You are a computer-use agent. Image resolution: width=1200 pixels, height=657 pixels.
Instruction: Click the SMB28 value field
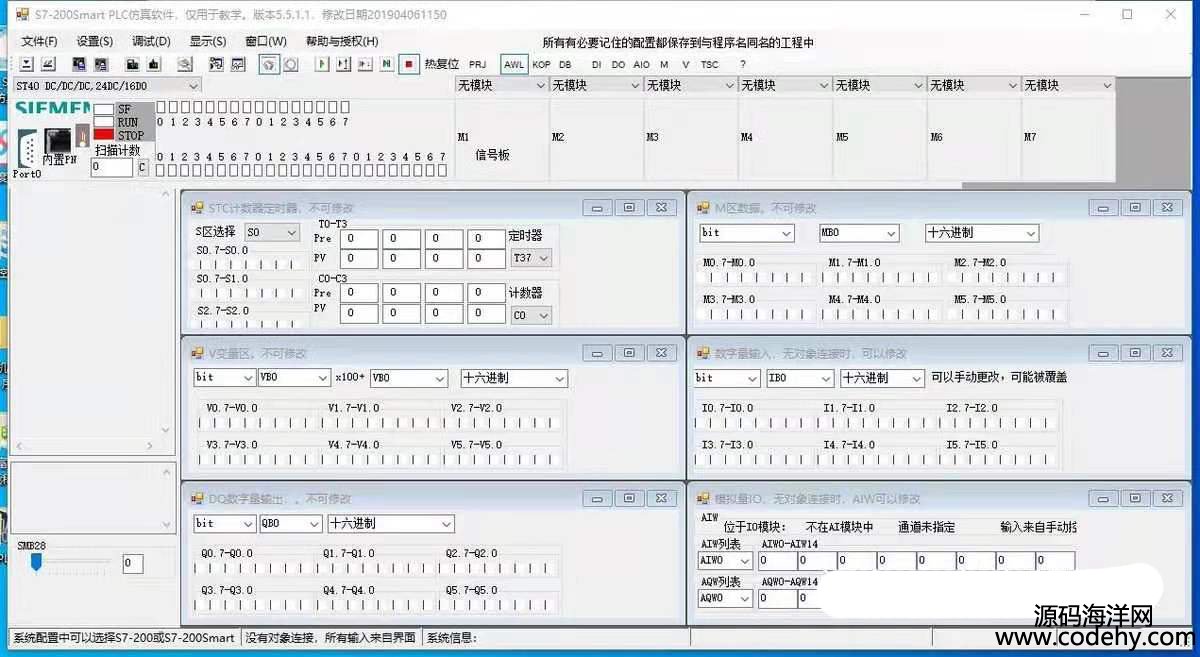point(133,564)
